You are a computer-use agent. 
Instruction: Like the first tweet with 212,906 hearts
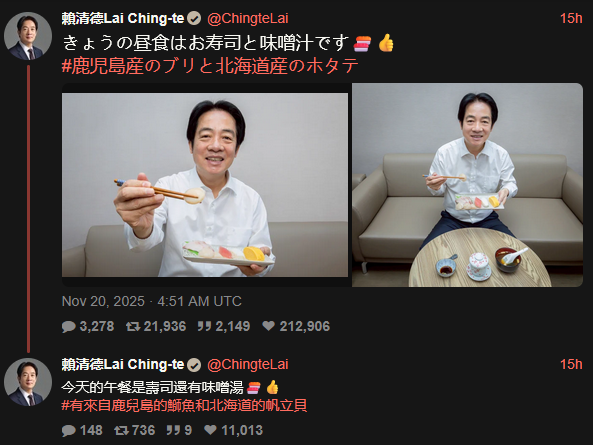[269, 326]
